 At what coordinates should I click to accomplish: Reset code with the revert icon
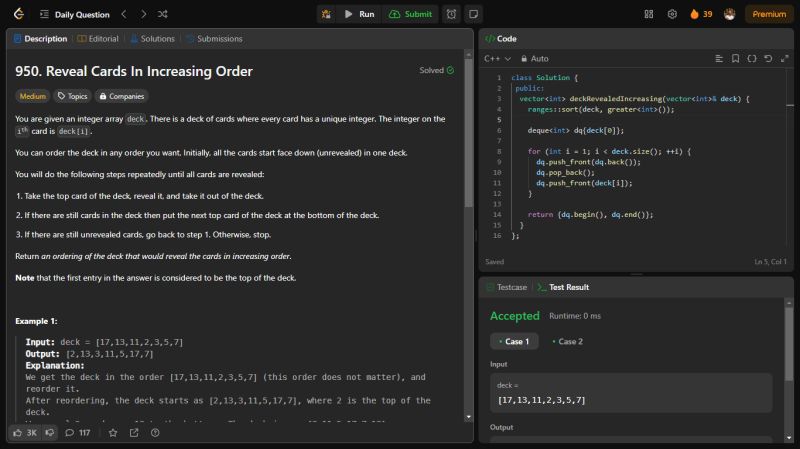(768, 59)
